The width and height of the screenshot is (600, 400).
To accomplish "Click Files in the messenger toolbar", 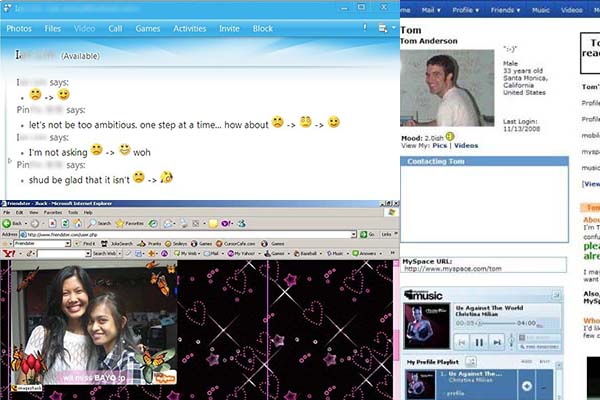I will point(53,29).
